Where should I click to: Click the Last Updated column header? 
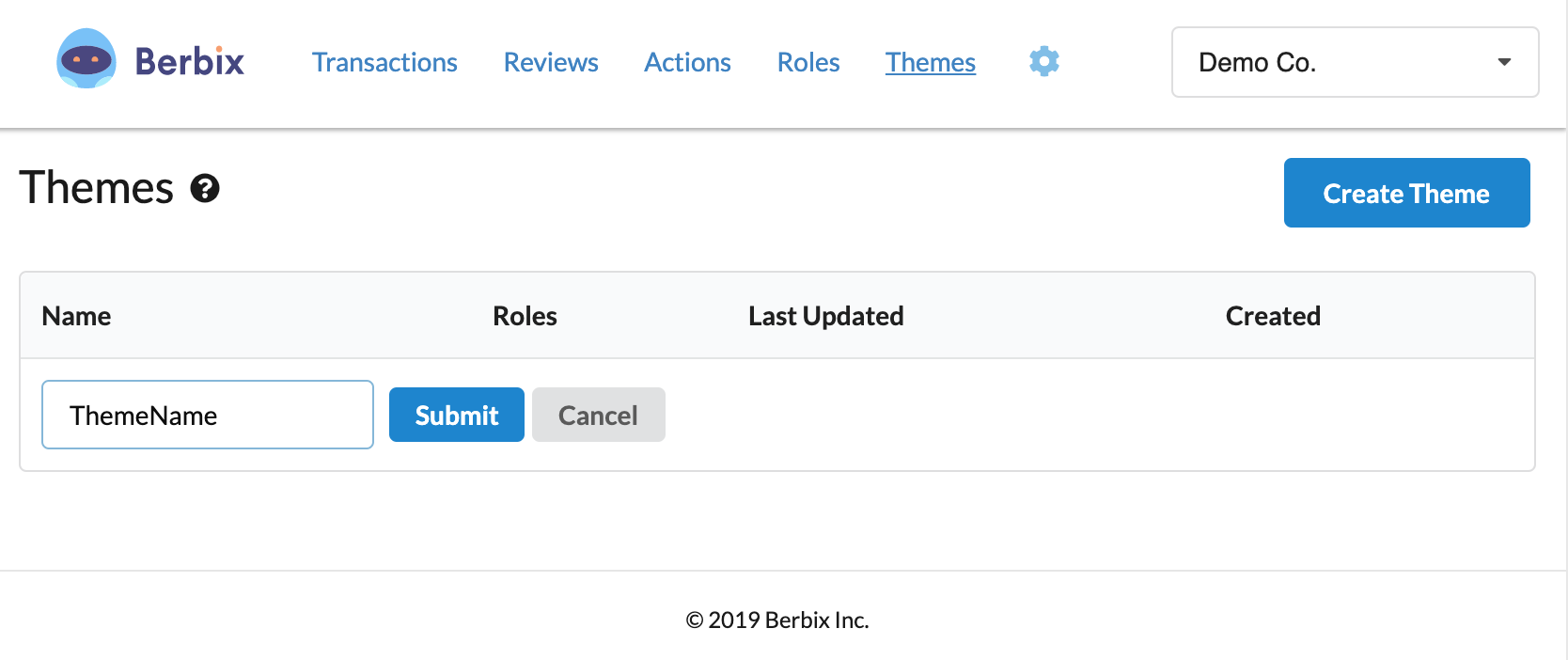(x=825, y=316)
